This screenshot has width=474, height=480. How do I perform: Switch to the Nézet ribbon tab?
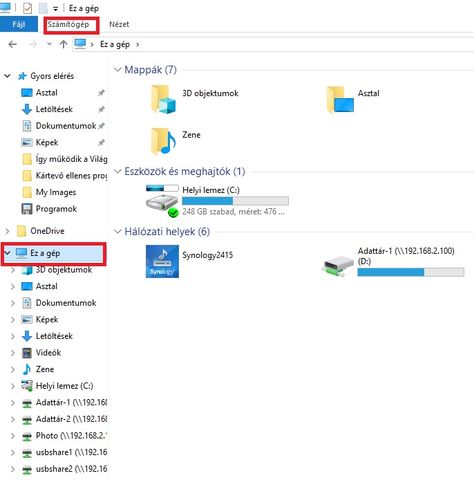tap(119, 24)
